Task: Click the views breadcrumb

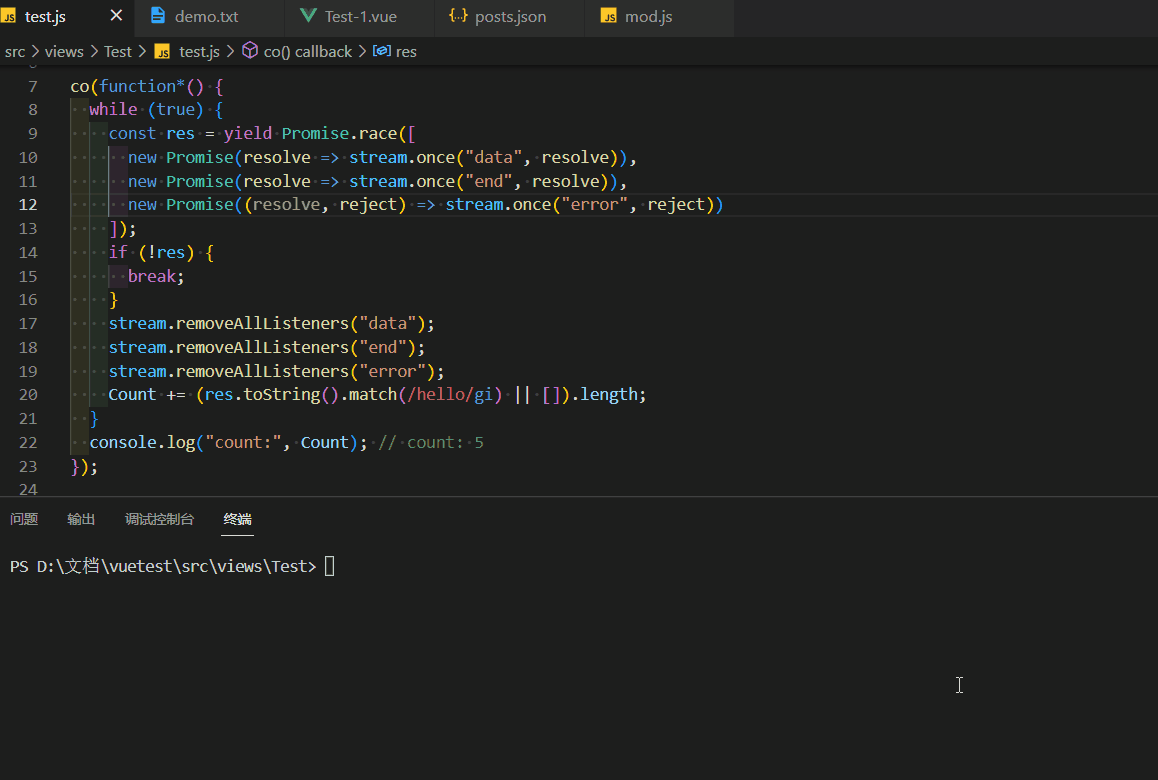Action: click(x=64, y=52)
